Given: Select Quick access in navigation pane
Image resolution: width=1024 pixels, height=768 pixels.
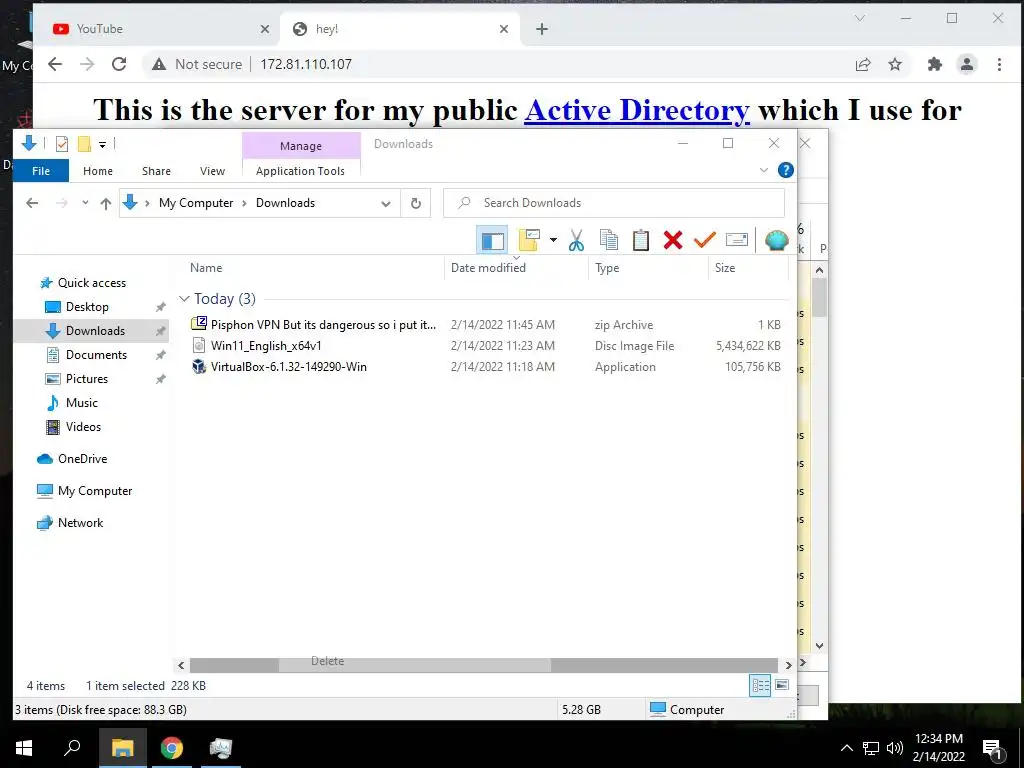Looking at the screenshot, I should pos(91,283).
